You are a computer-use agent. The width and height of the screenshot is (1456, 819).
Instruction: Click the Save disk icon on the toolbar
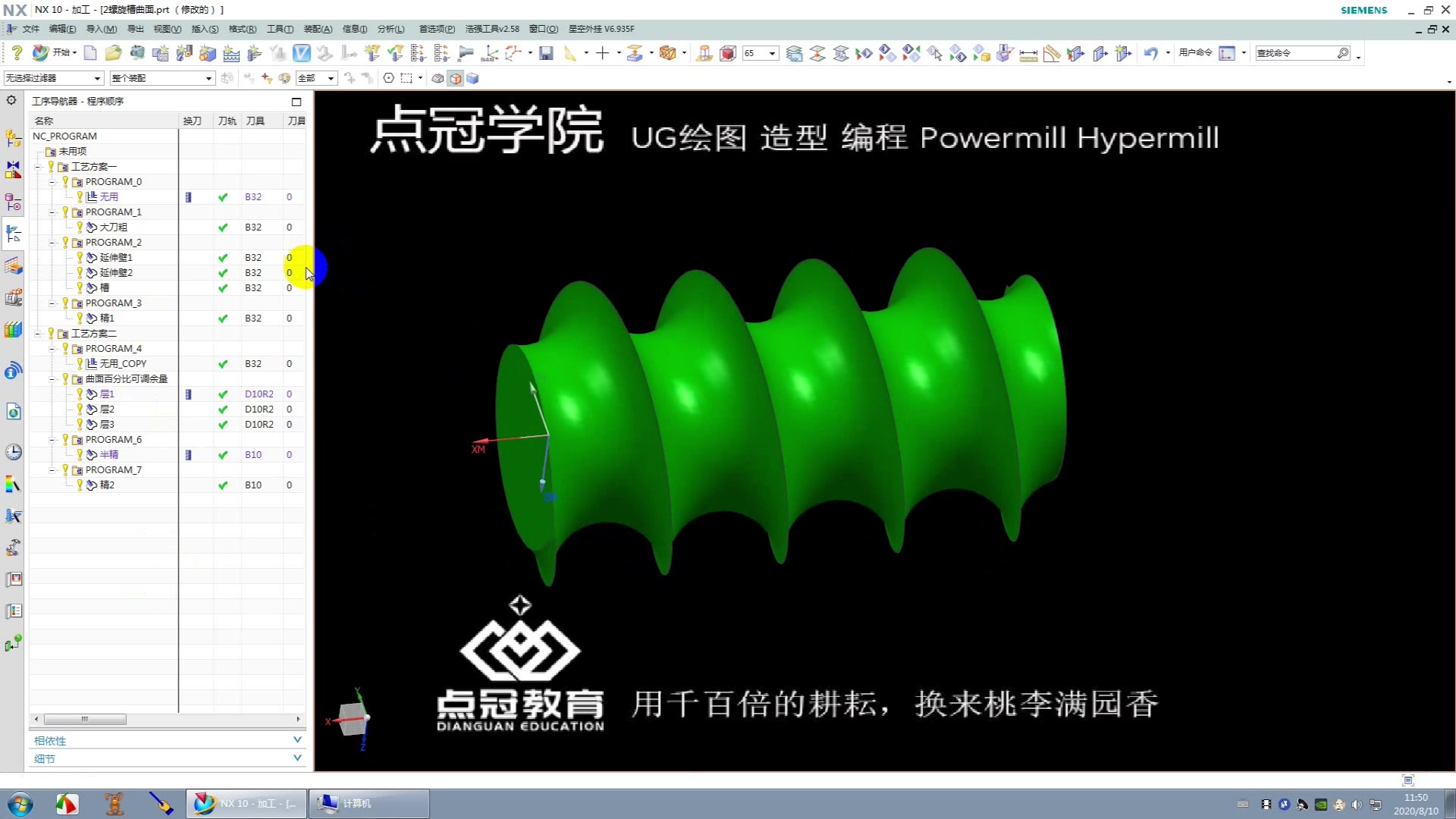point(547,52)
